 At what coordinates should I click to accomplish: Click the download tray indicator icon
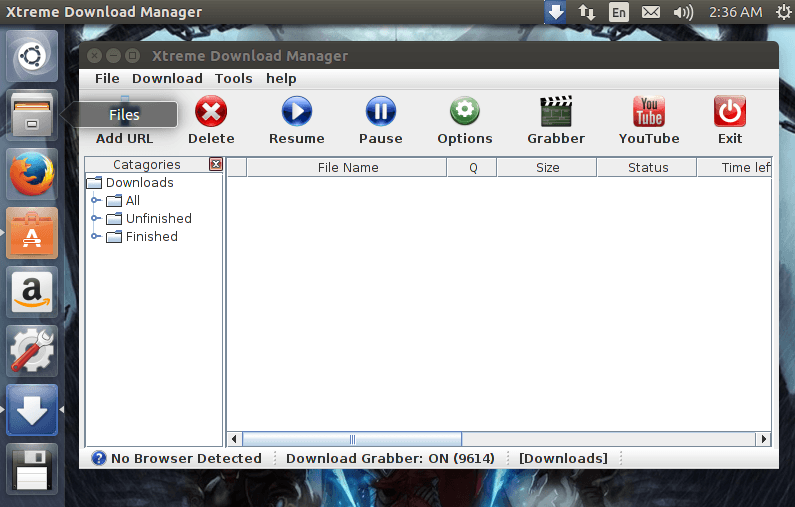[x=555, y=12]
